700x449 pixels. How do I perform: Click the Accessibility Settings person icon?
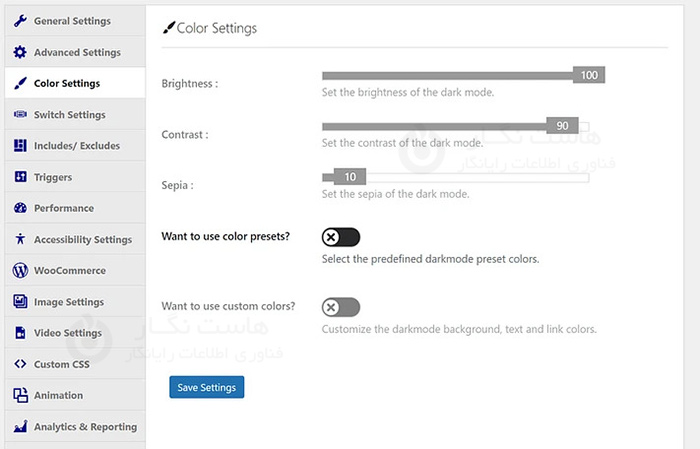(x=20, y=240)
